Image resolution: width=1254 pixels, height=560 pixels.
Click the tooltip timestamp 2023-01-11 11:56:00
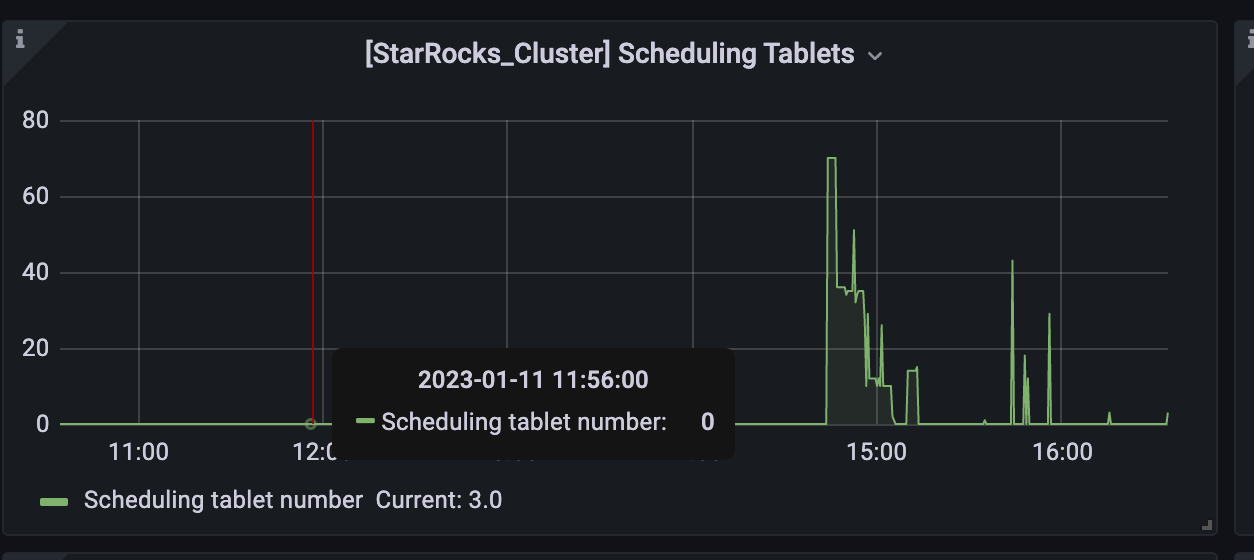coord(533,380)
